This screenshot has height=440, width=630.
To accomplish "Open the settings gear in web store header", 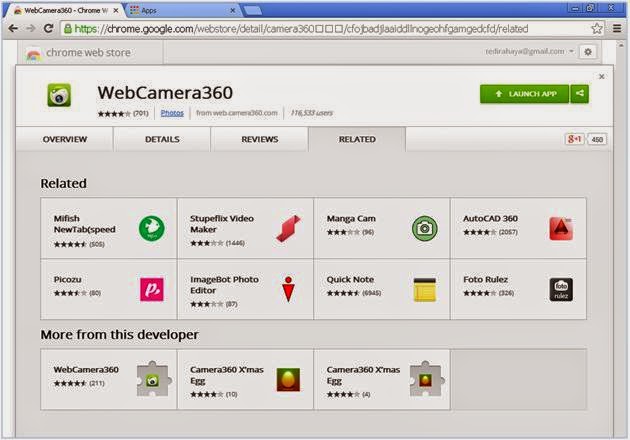I will (x=588, y=52).
